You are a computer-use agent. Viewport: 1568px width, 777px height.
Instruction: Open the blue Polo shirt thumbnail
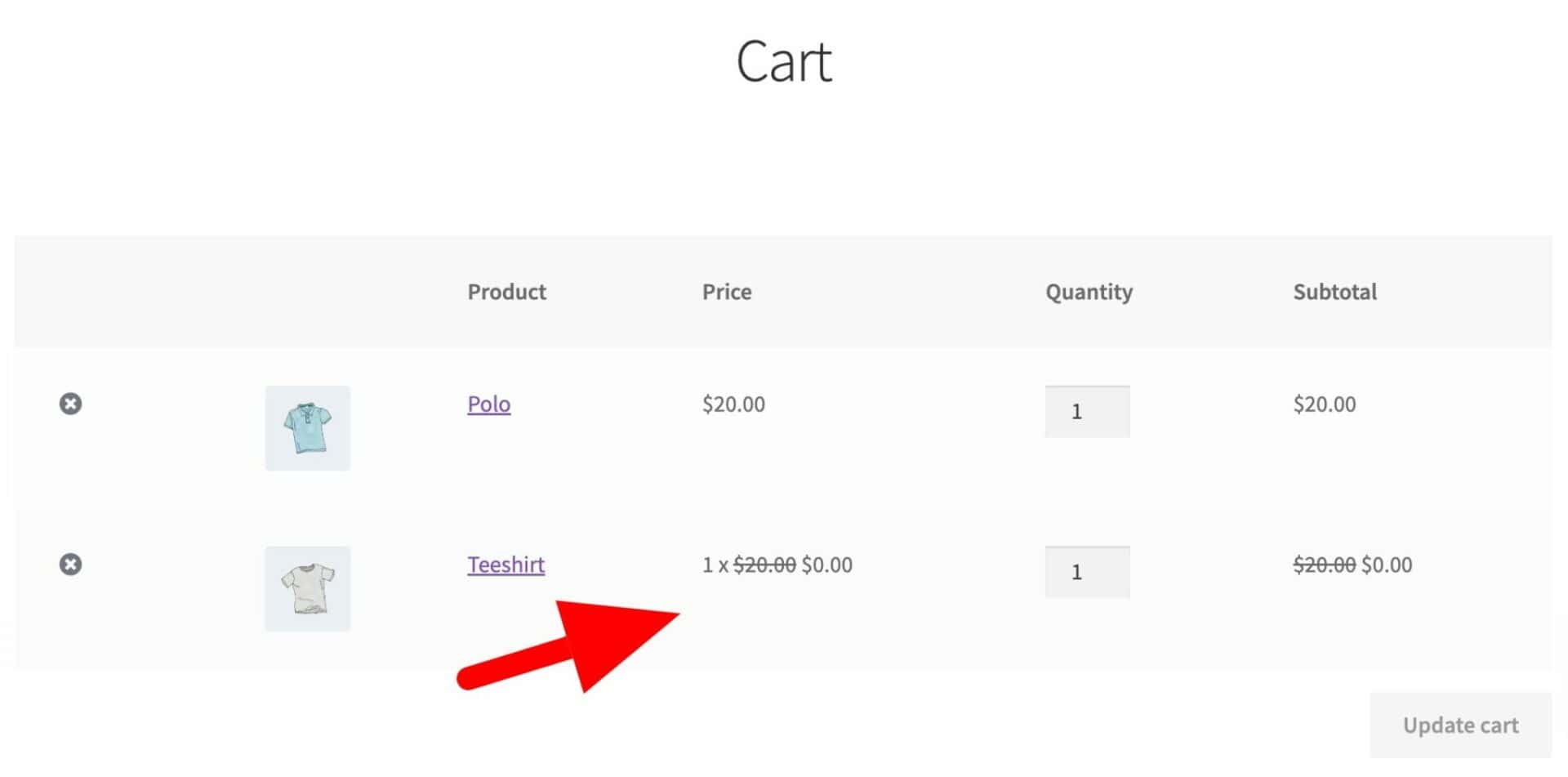click(x=308, y=428)
